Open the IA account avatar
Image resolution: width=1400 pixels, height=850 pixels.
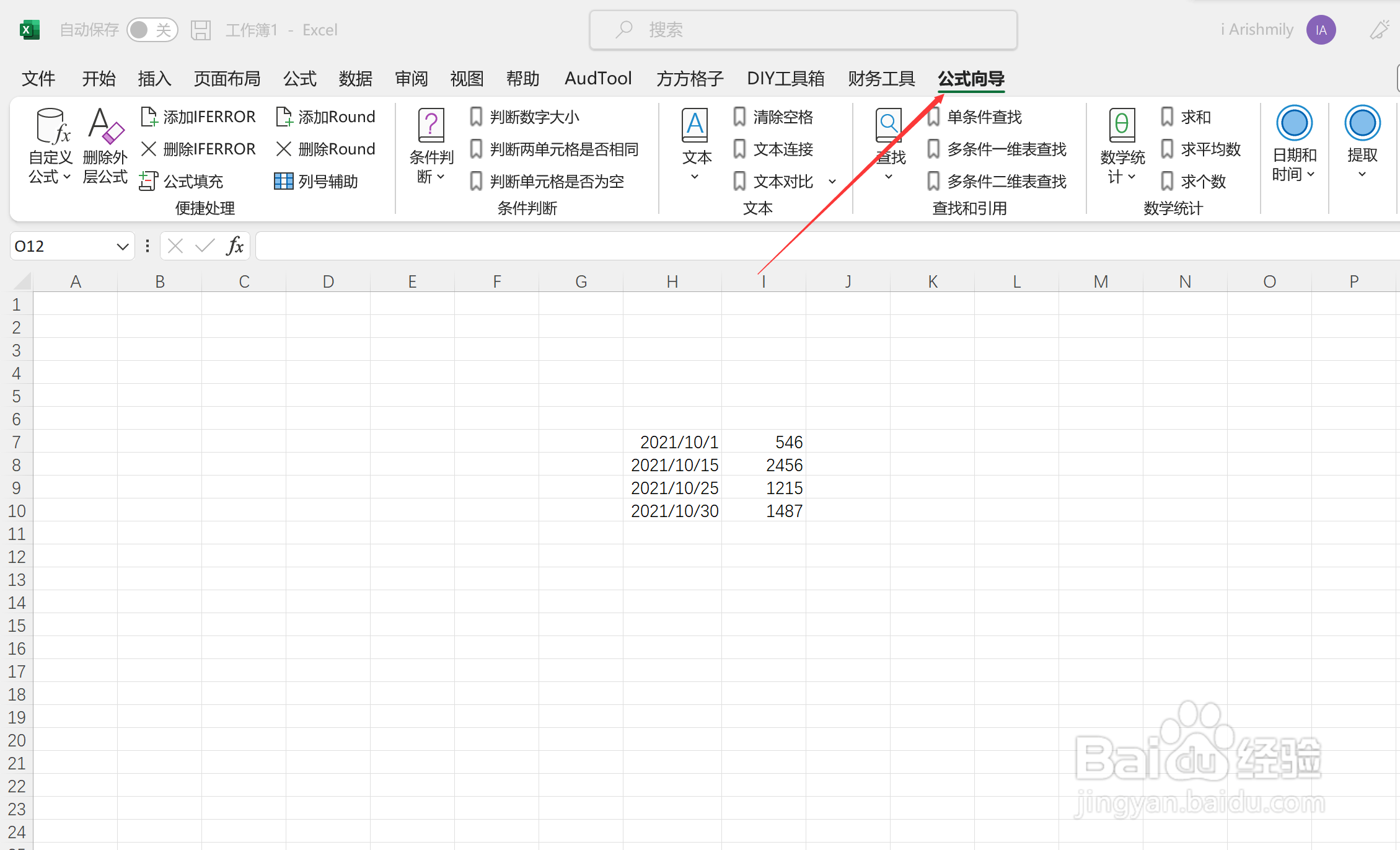1321,30
